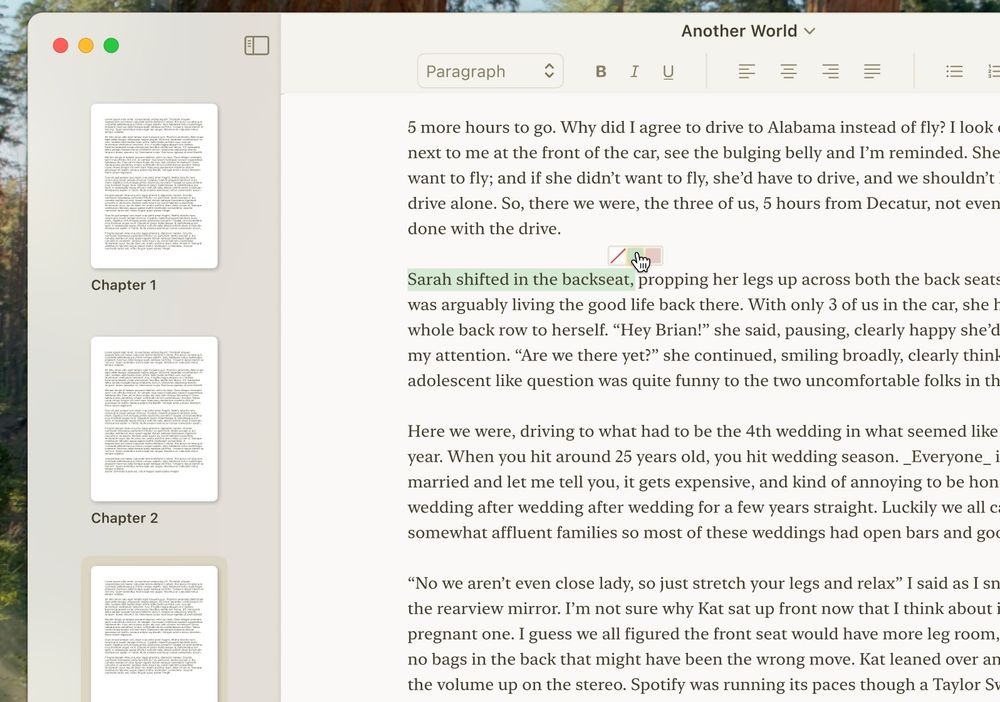Click the text 'done with the drive.'

484,228
